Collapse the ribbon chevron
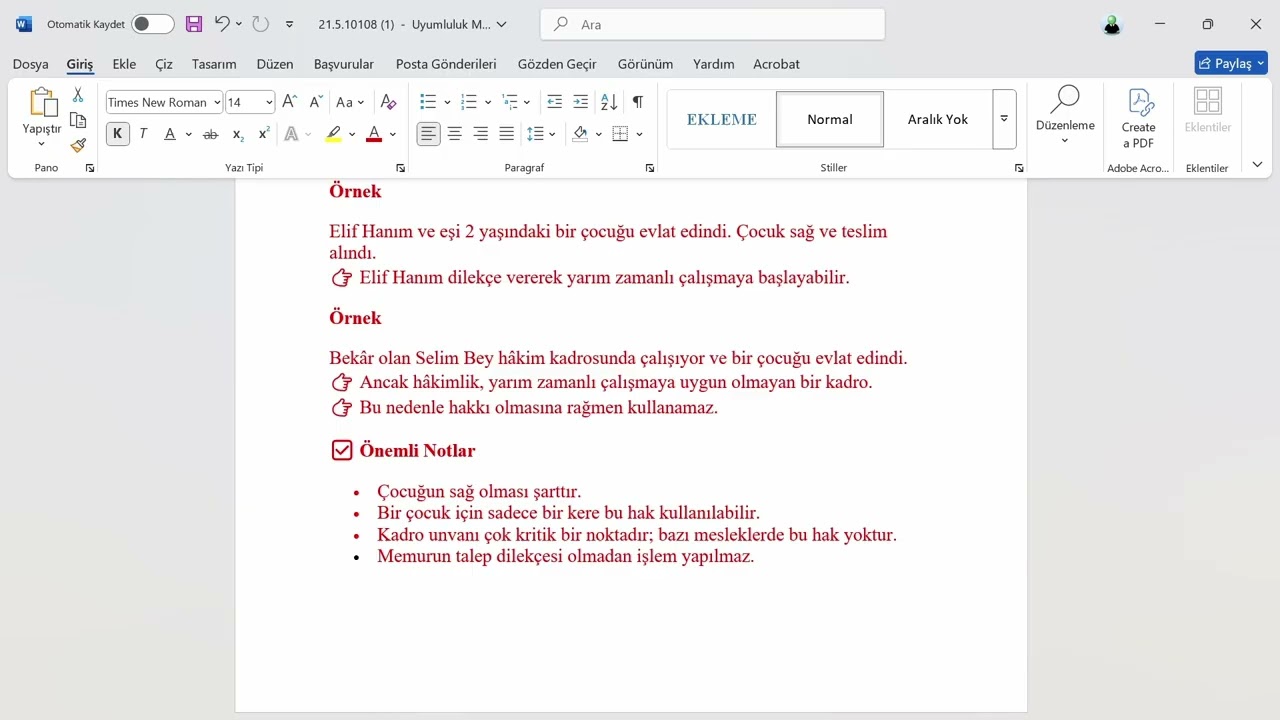The width and height of the screenshot is (1280, 720). click(x=1257, y=165)
